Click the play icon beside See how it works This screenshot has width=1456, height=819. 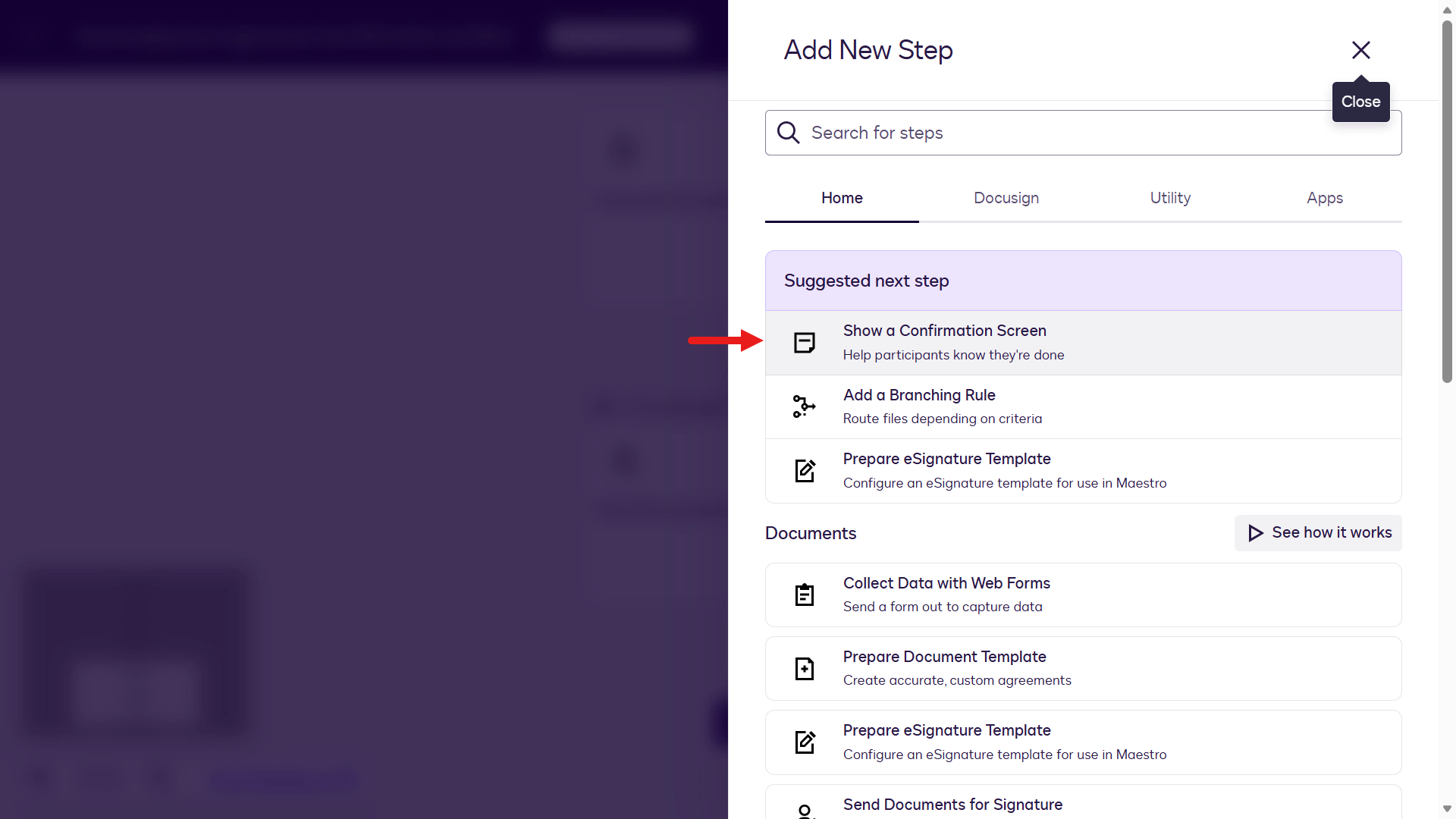pyautogui.click(x=1256, y=533)
